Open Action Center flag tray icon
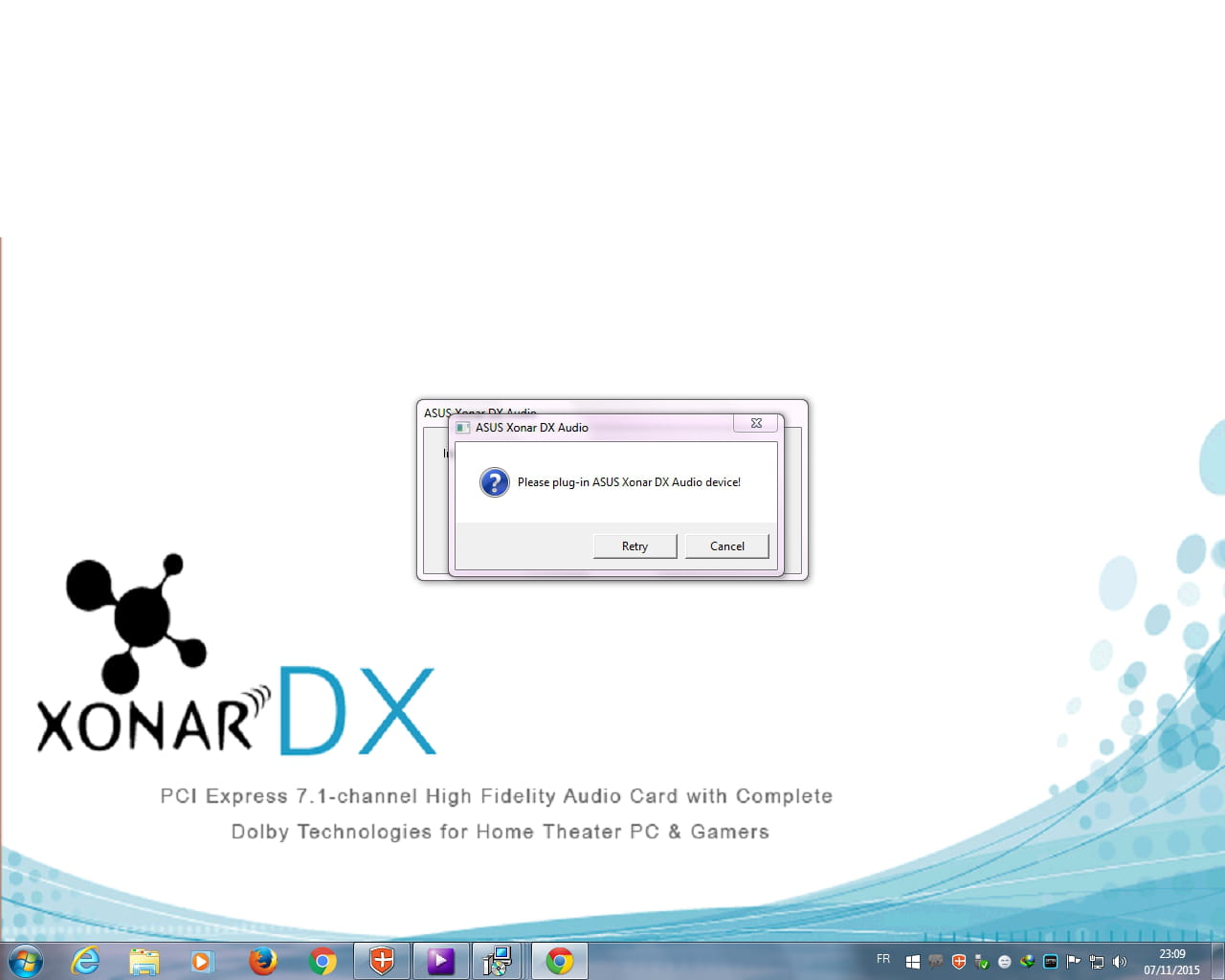 coord(1074,962)
